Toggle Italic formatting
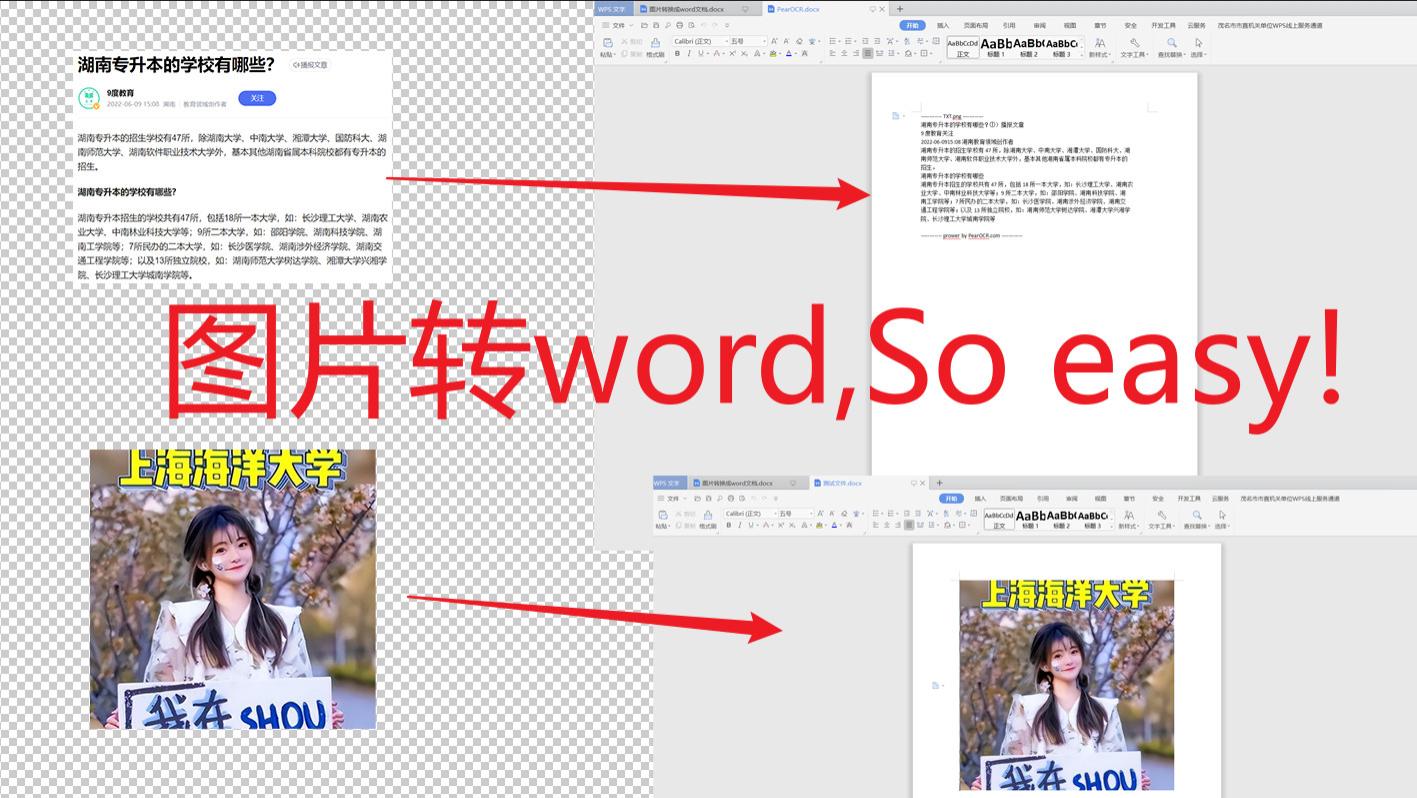This screenshot has height=798, width=1417. (689, 53)
